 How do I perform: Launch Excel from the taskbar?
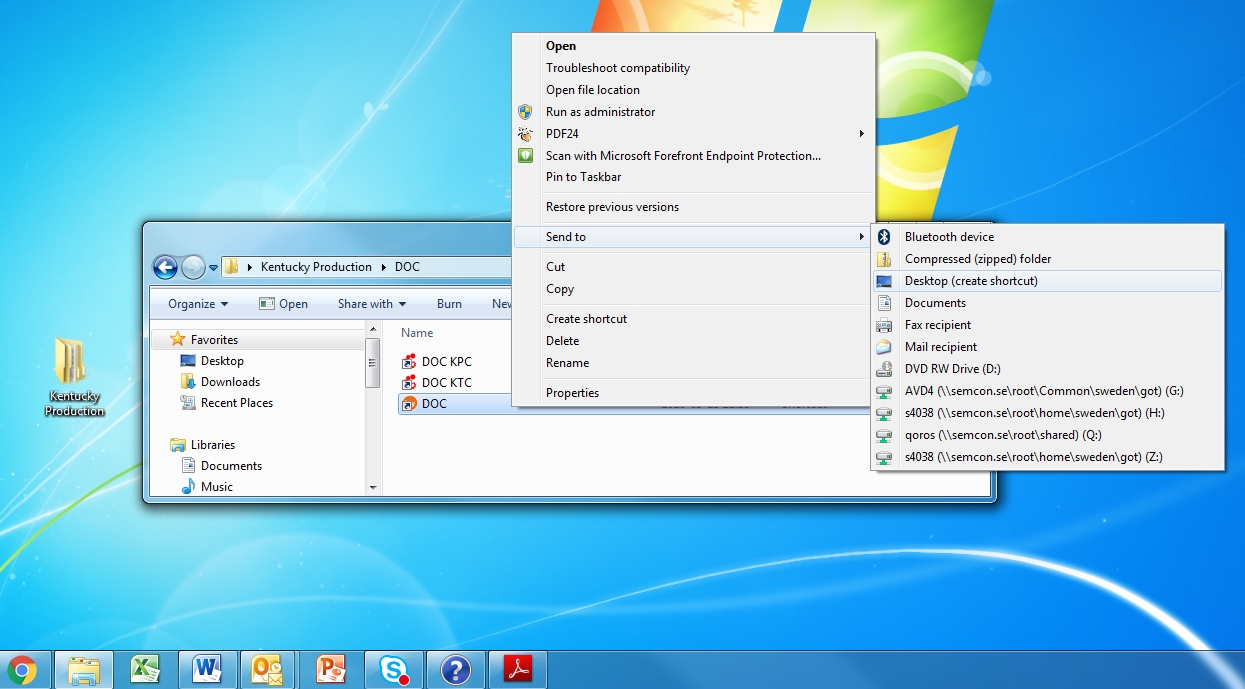(146, 669)
